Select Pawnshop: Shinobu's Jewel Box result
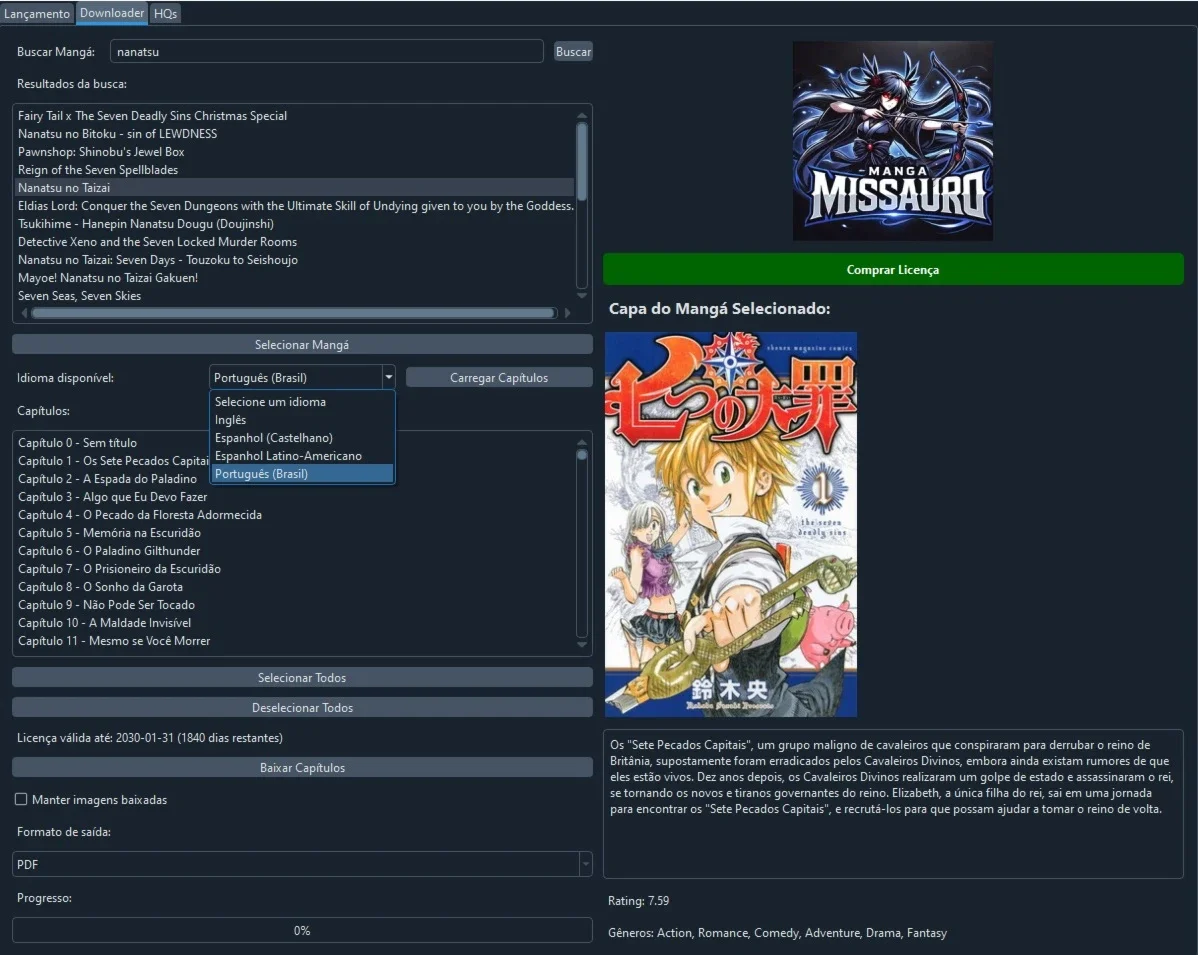 point(295,151)
